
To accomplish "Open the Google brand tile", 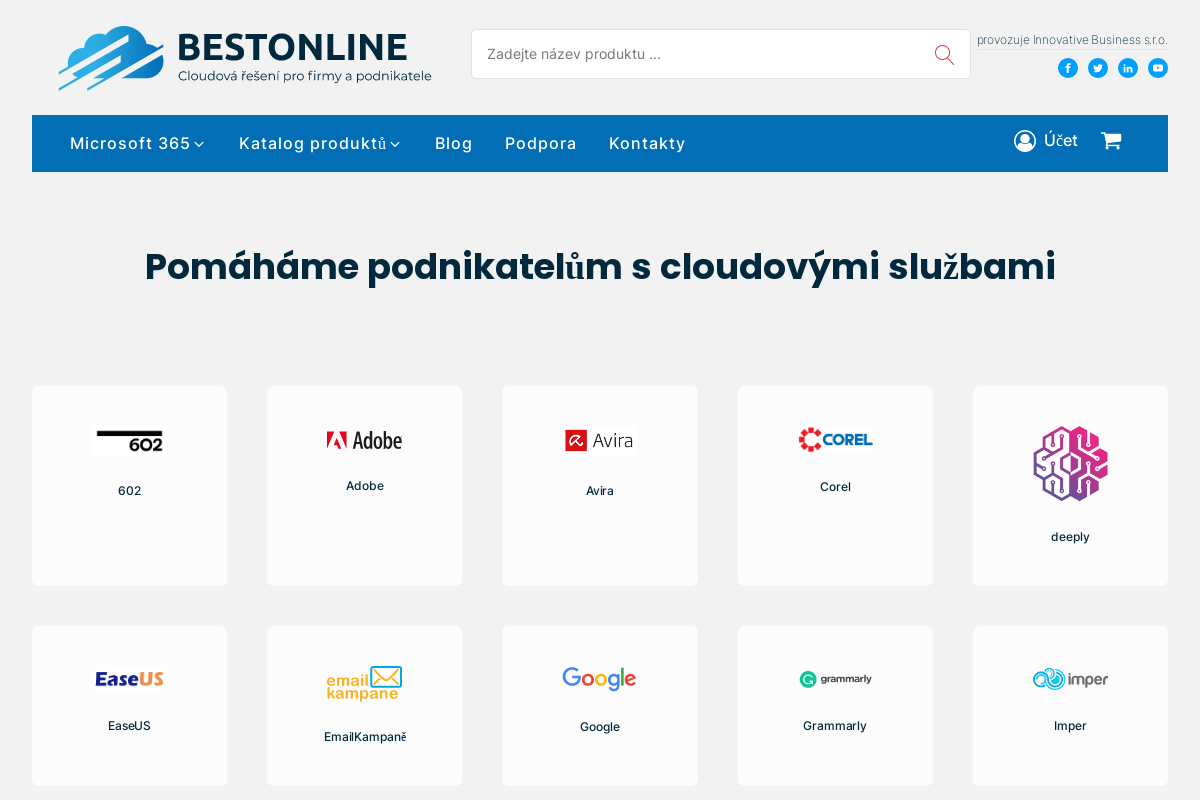I will pos(599,705).
